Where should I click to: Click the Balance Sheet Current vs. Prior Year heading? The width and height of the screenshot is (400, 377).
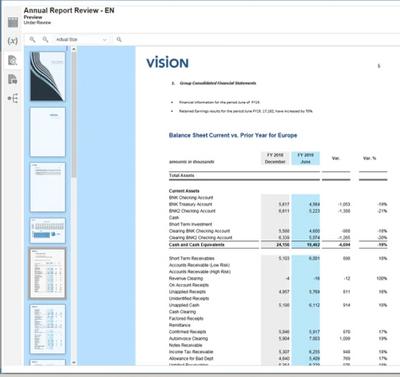pyautogui.click(x=233, y=135)
